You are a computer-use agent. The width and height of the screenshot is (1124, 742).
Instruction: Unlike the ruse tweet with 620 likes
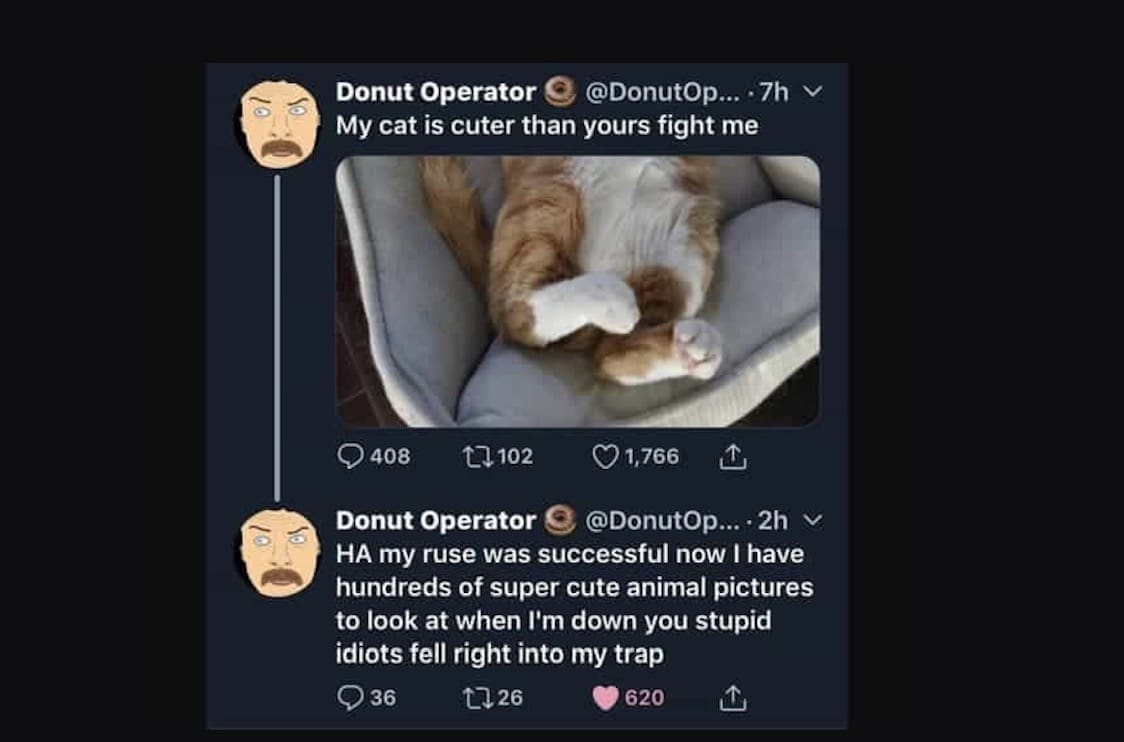coord(606,697)
